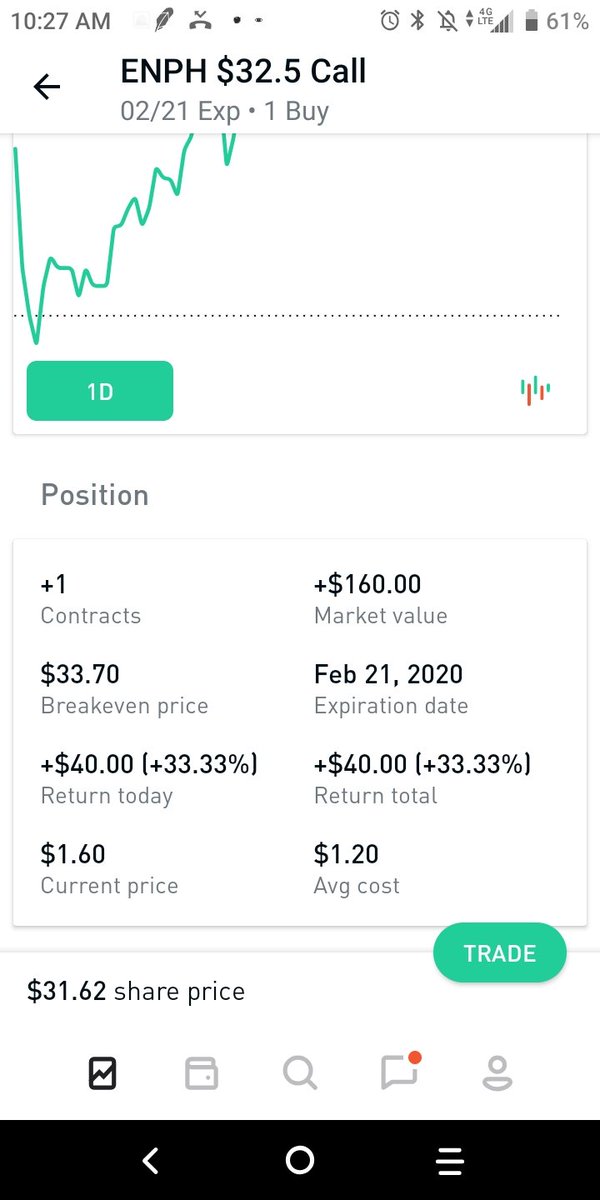This screenshot has width=600, height=1200.
Task: Open the portfolio chart tab icon
Action: 102,1074
